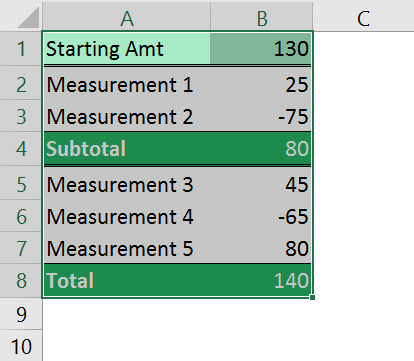Click the cell containing 130
414x361 pixels.
pos(262,49)
